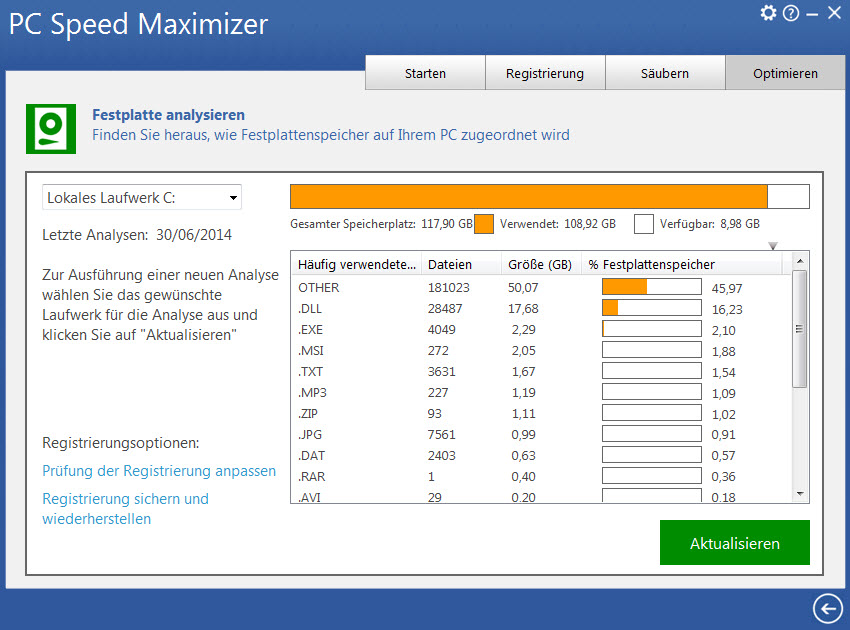Open help via question mark icon
Viewport: 850px width, 630px height.
point(791,13)
